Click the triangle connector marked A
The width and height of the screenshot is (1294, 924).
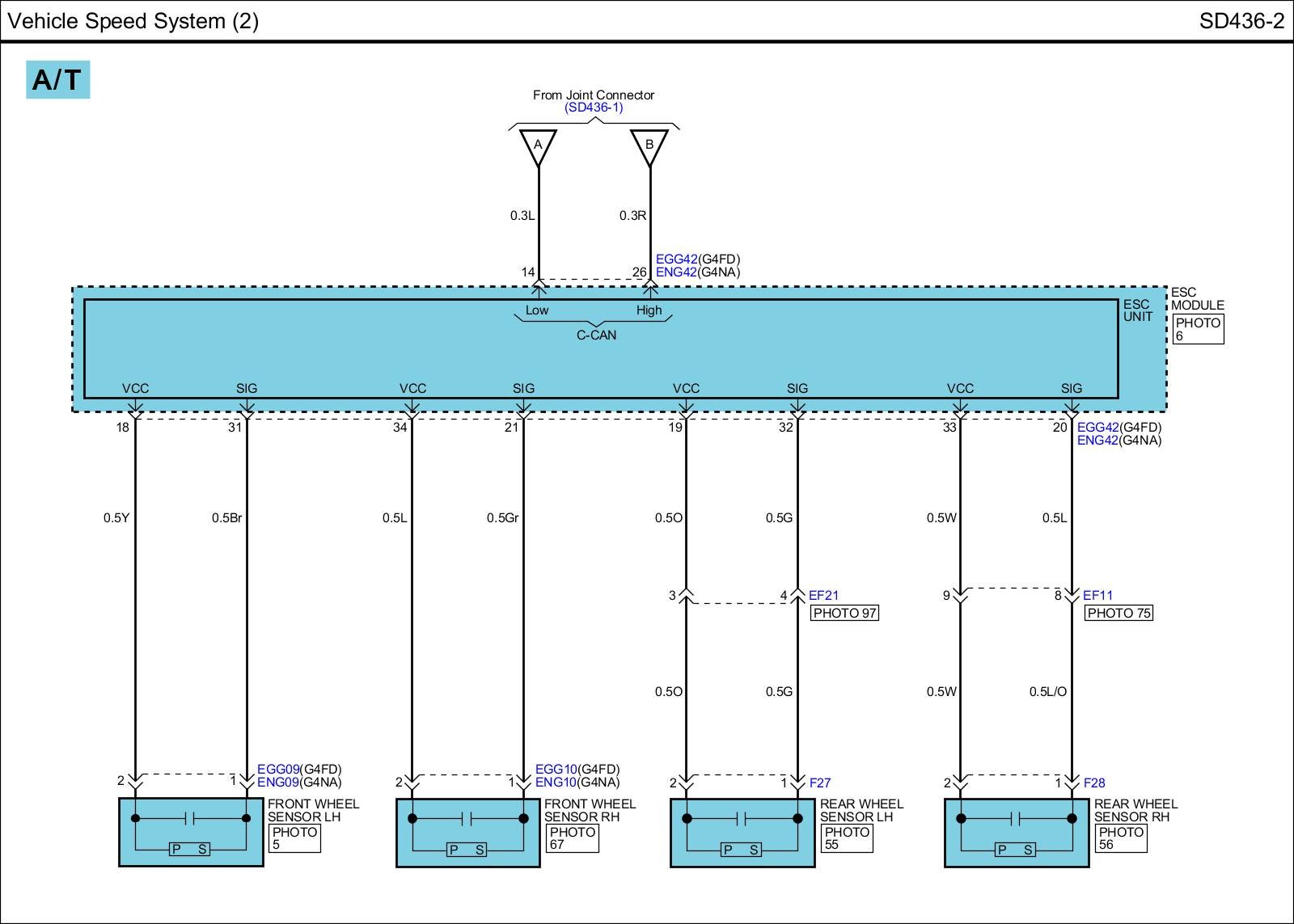coord(538,146)
